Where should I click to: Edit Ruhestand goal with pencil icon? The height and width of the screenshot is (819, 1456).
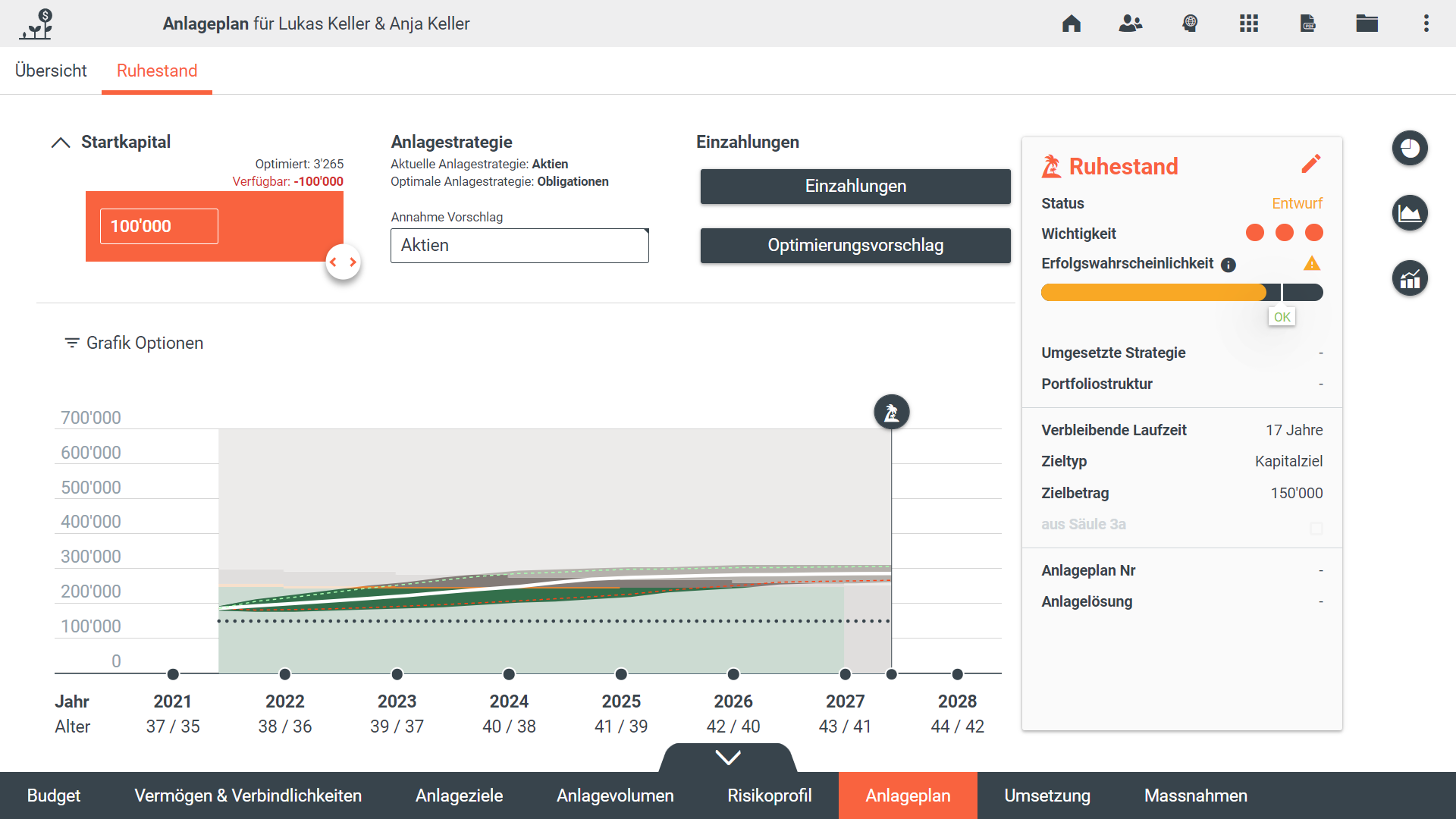(x=1311, y=164)
